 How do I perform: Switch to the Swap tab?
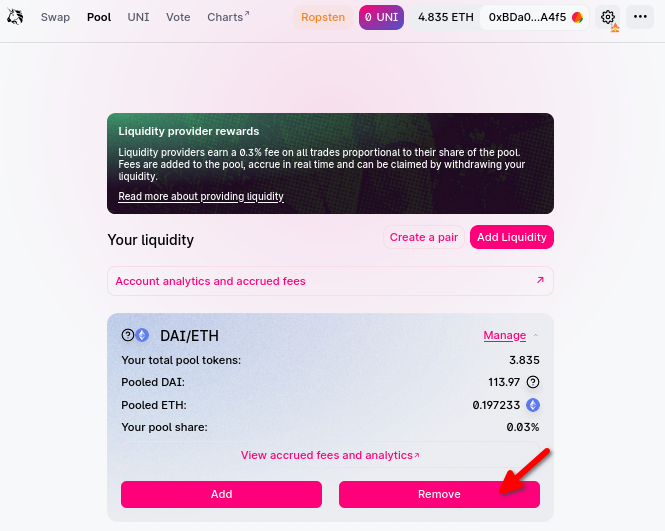(55, 17)
